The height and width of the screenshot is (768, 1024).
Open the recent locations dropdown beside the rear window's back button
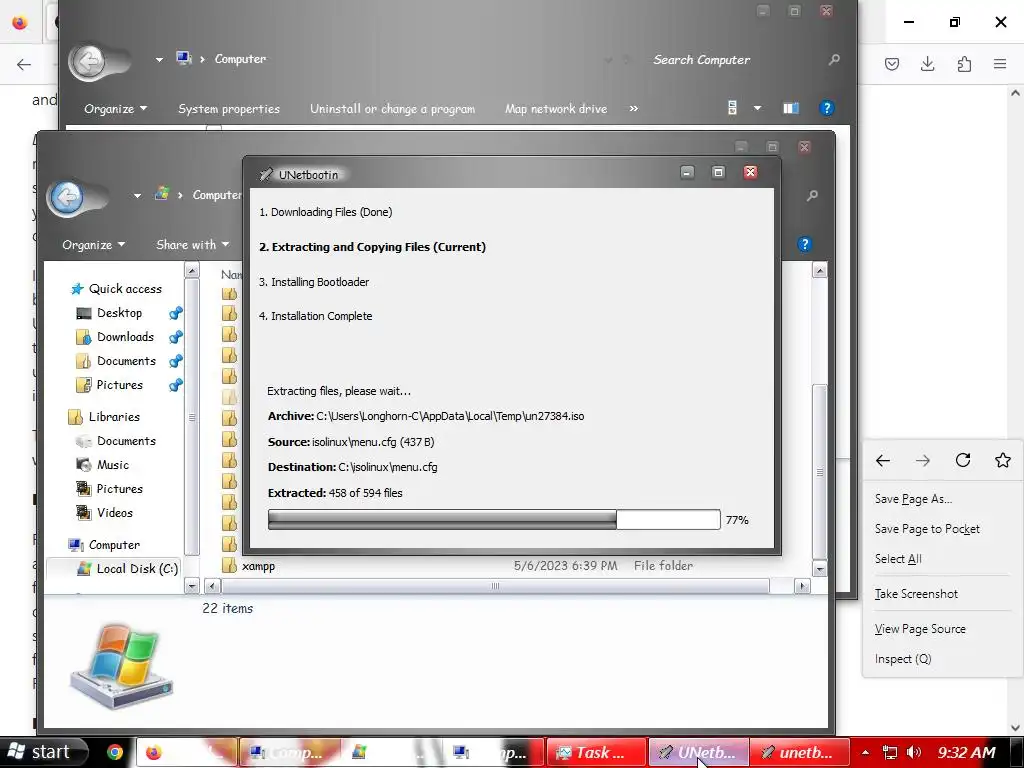[159, 59]
